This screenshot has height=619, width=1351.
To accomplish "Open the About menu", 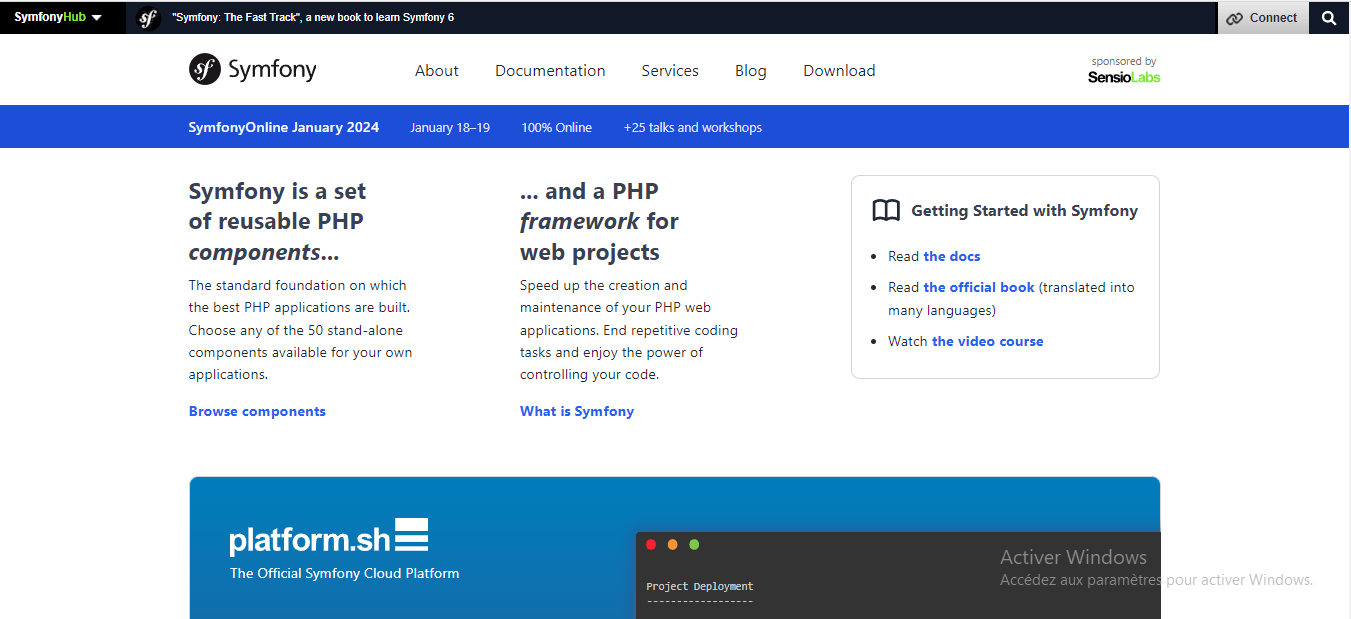I will point(437,71).
